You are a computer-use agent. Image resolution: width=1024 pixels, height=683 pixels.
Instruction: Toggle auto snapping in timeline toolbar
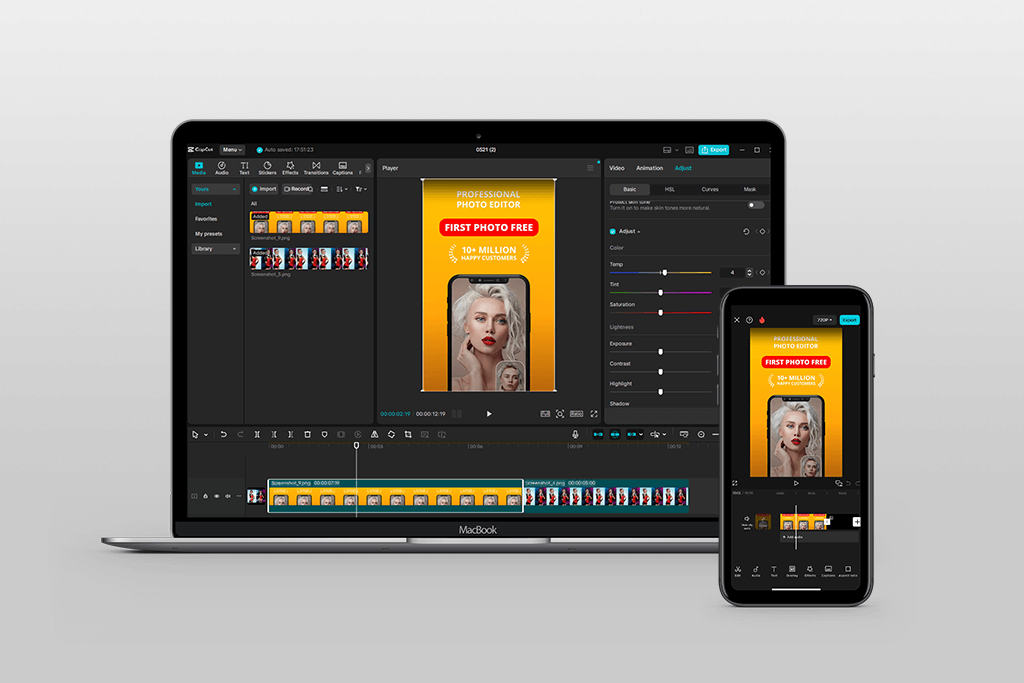click(615, 434)
